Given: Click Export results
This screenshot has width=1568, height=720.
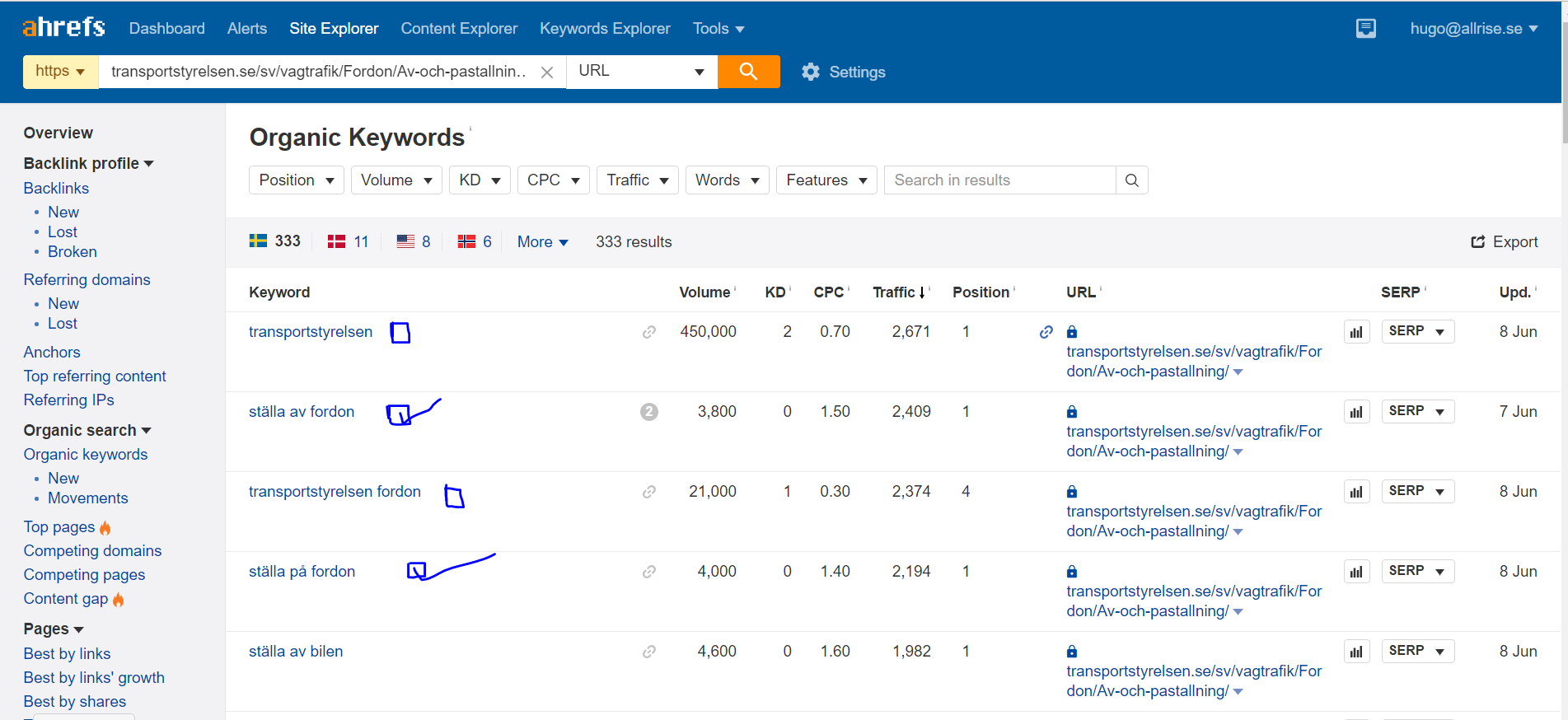Looking at the screenshot, I should point(1505,242).
